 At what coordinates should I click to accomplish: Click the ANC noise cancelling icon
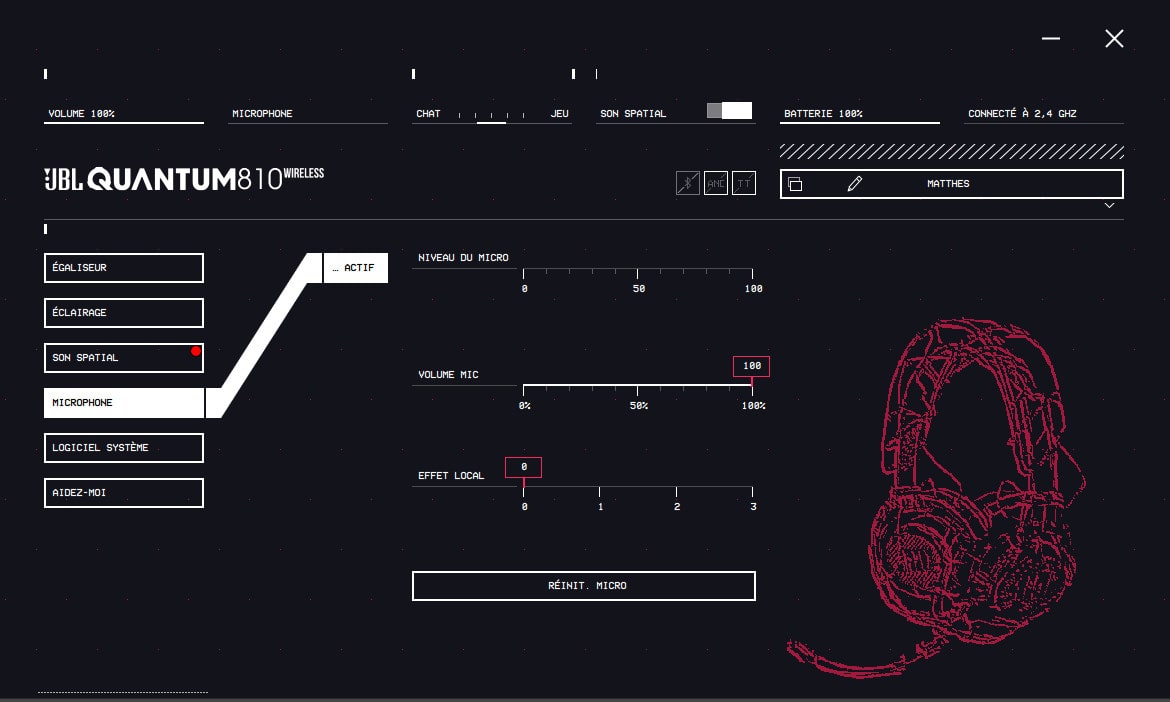pyautogui.click(x=715, y=183)
